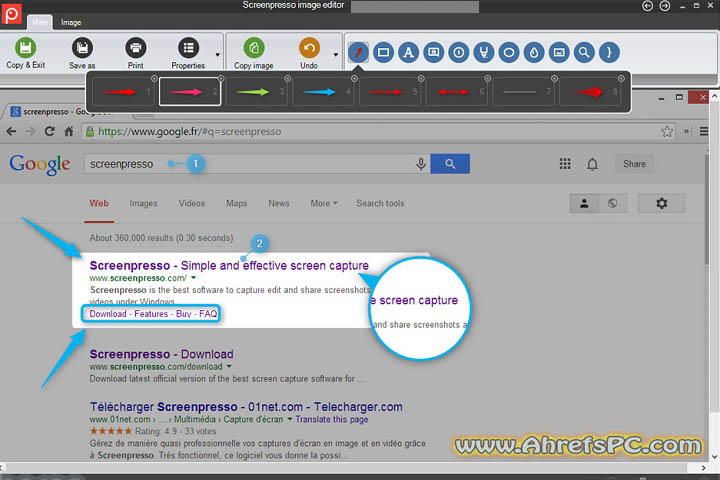Choose thick red arrow preset 8

(592, 92)
